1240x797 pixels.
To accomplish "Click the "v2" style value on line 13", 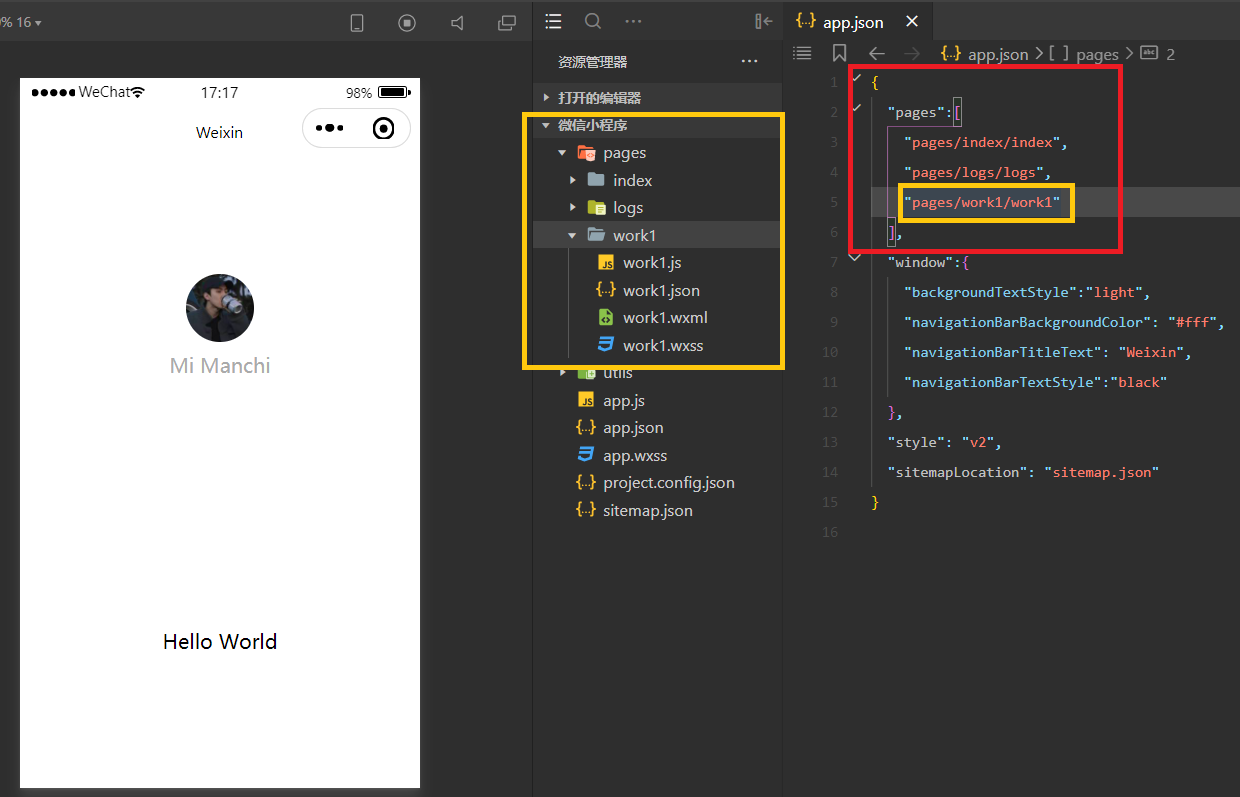I will point(978,442).
